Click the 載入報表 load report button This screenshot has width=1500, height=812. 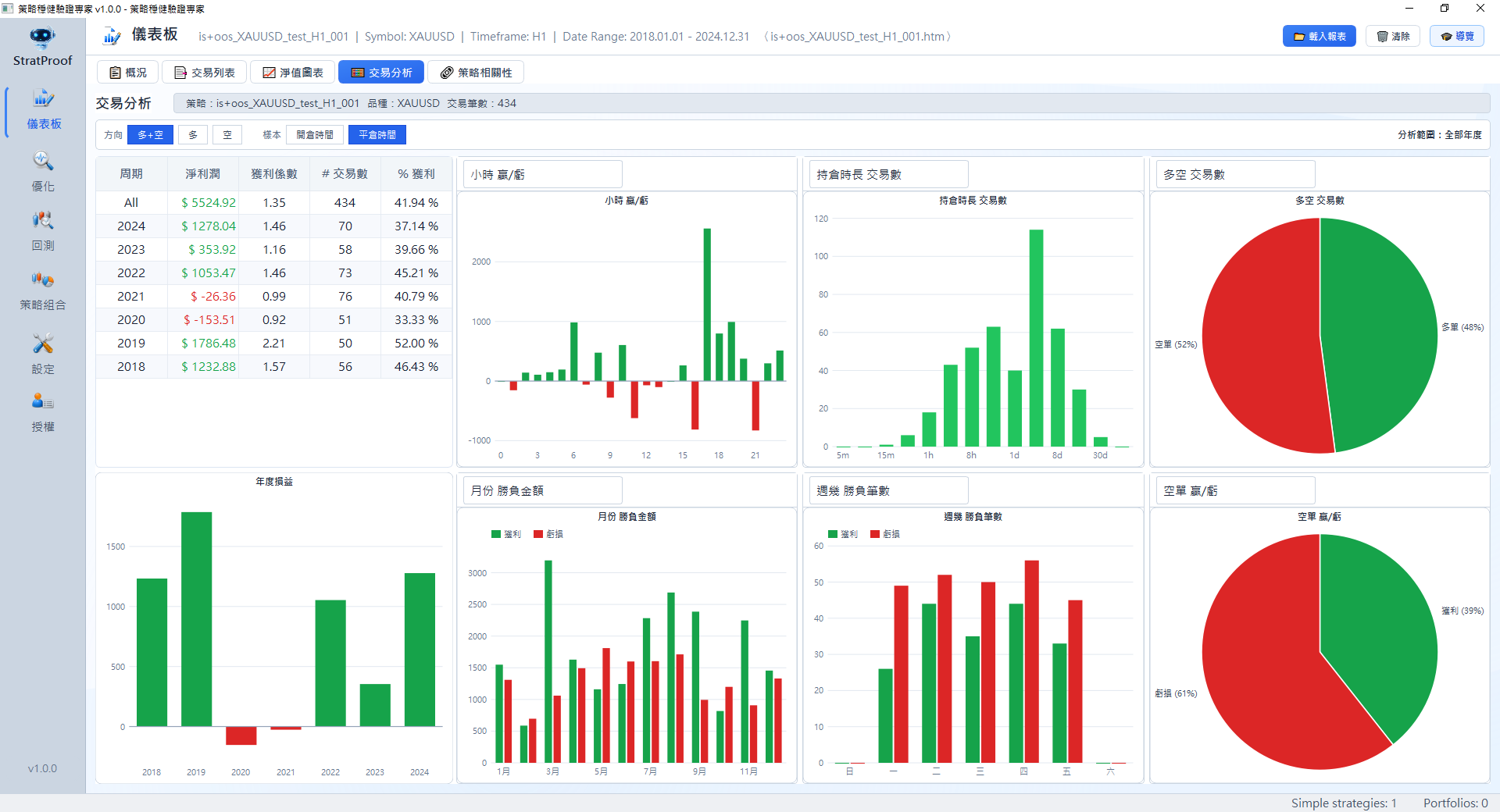(1320, 36)
